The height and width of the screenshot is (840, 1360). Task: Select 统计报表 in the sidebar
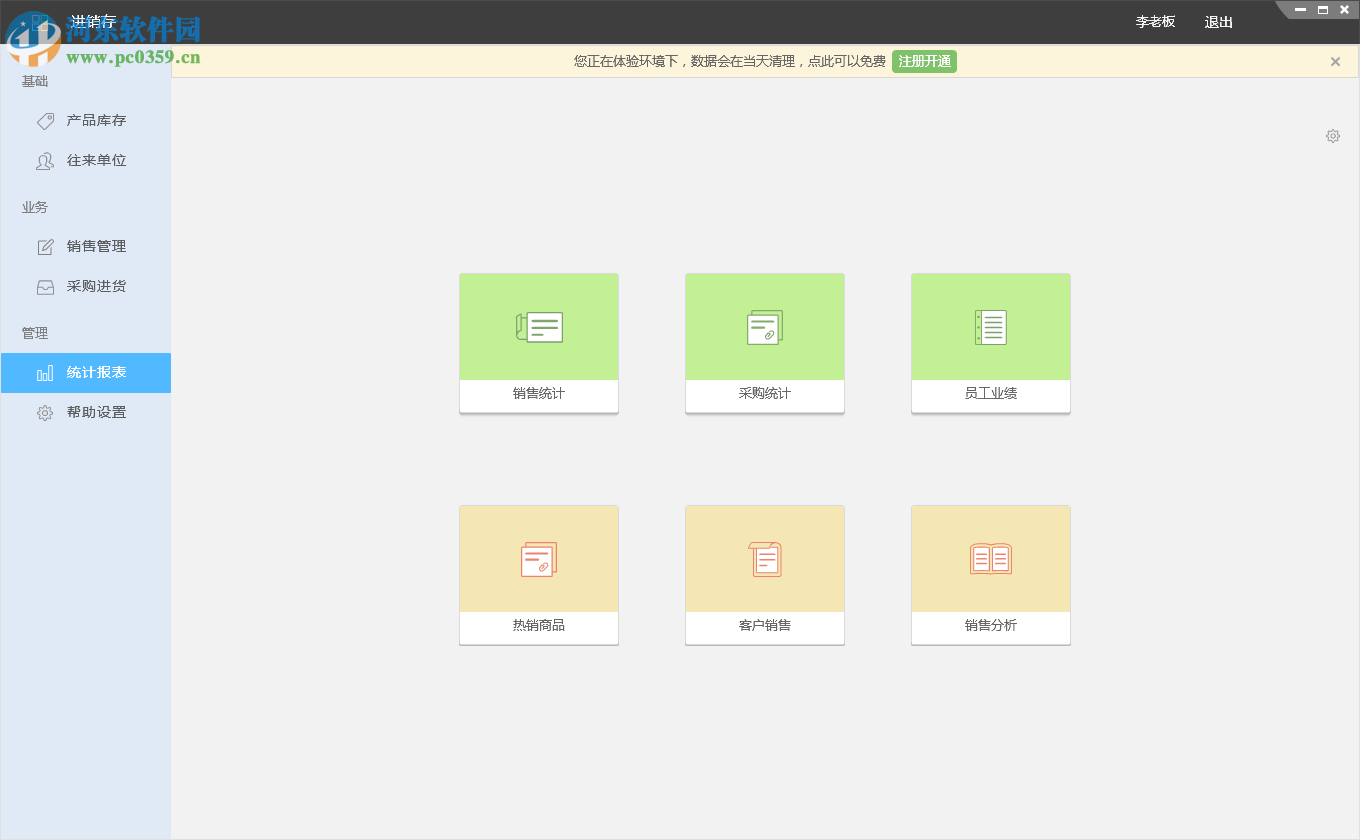click(x=86, y=373)
